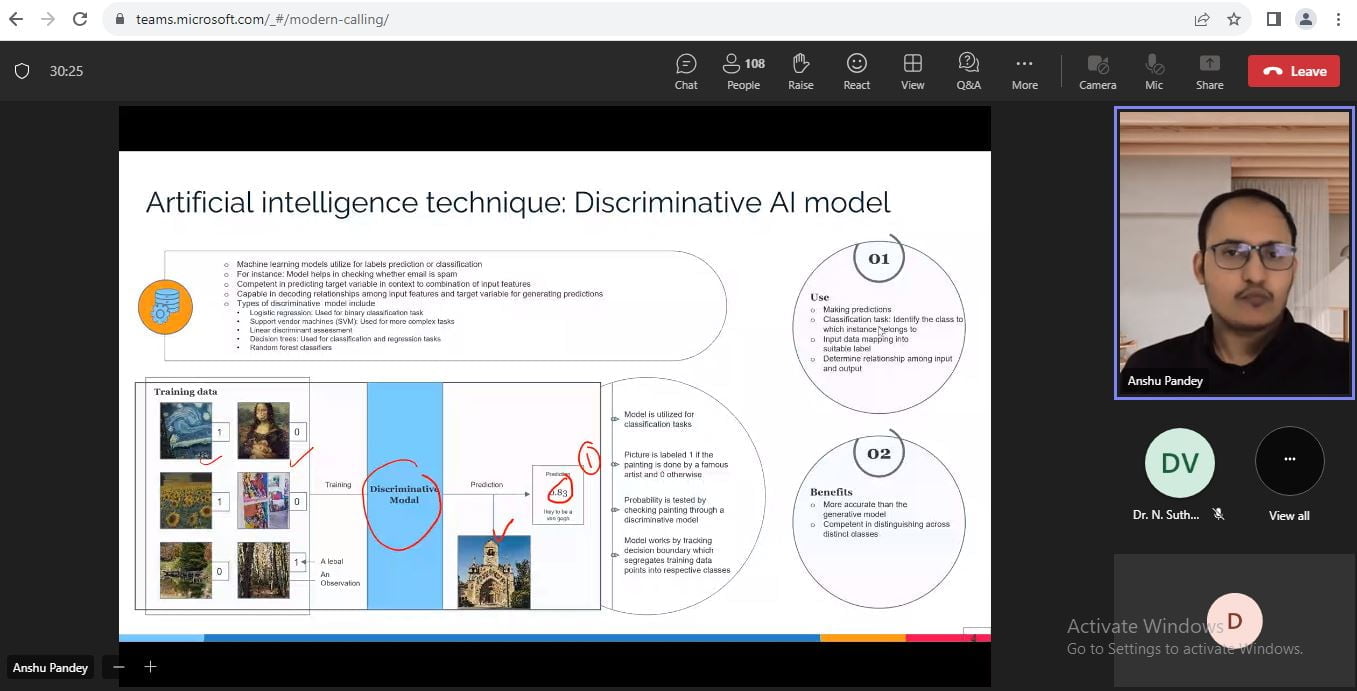Unmute the Mic

point(1154,71)
